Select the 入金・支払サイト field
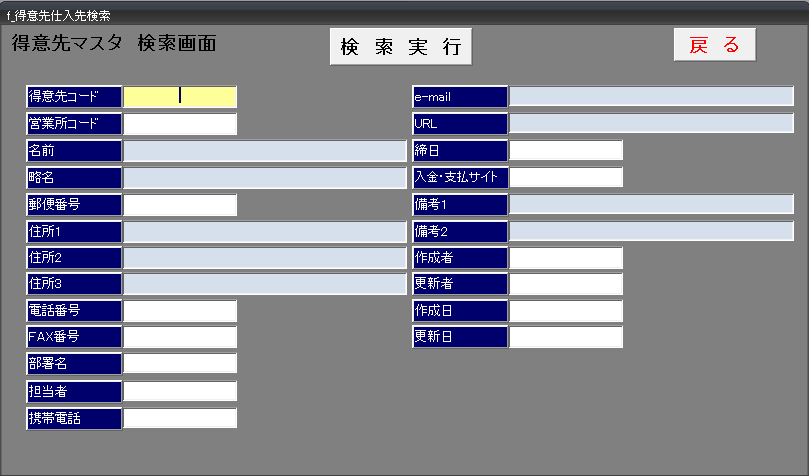Image resolution: width=809 pixels, height=476 pixels. pyautogui.click(x=566, y=177)
